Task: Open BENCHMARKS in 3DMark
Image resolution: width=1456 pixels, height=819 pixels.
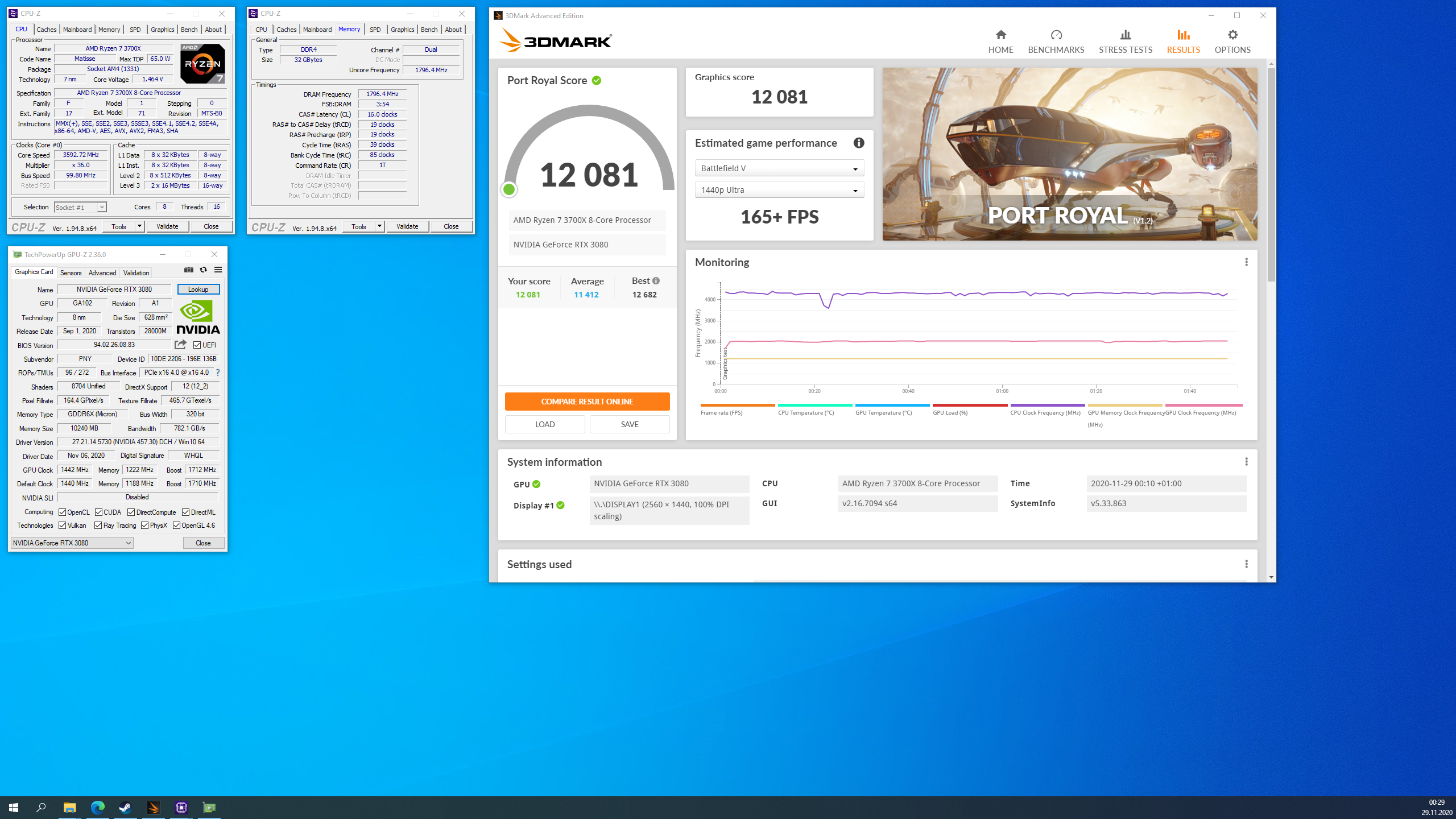Action: tap(1056, 42)
